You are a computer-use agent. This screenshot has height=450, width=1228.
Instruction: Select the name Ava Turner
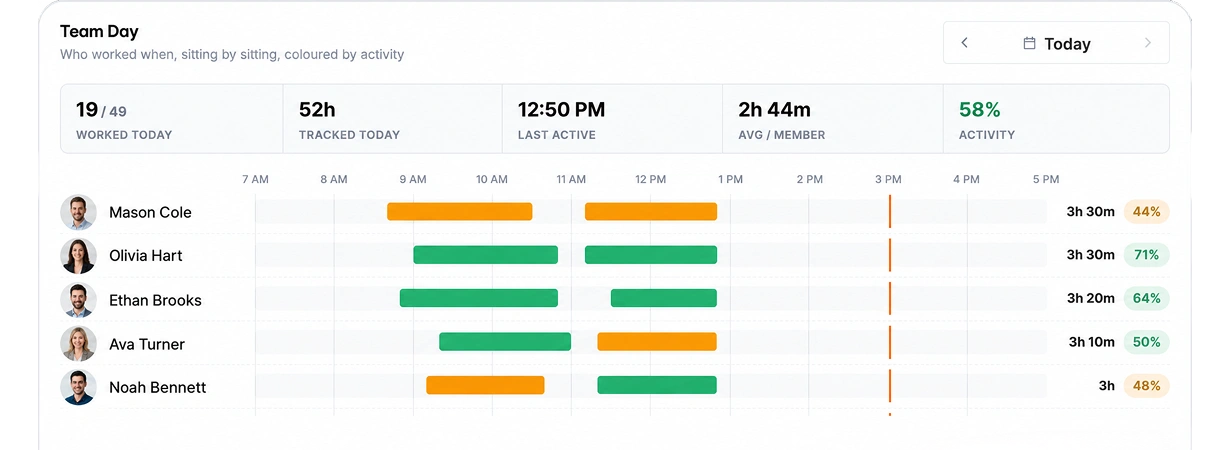(x=147, y=344)
